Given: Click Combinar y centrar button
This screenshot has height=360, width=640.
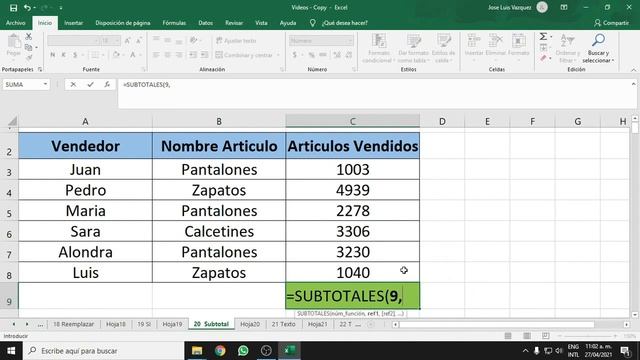Looking at the screenshot, I should click(x=244, y=55).
